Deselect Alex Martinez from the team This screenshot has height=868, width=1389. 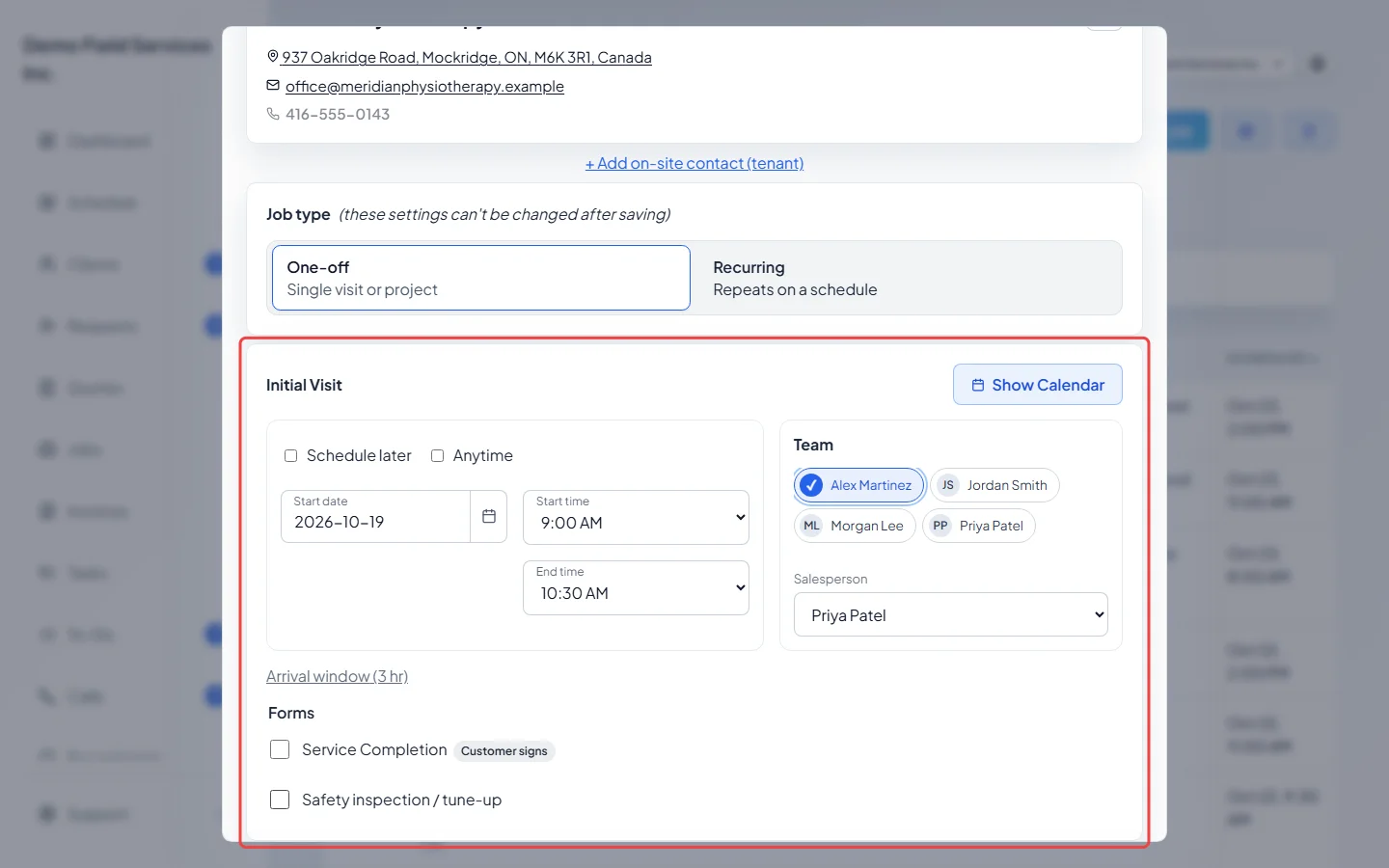pyautogui.click(x=859, y=485)
